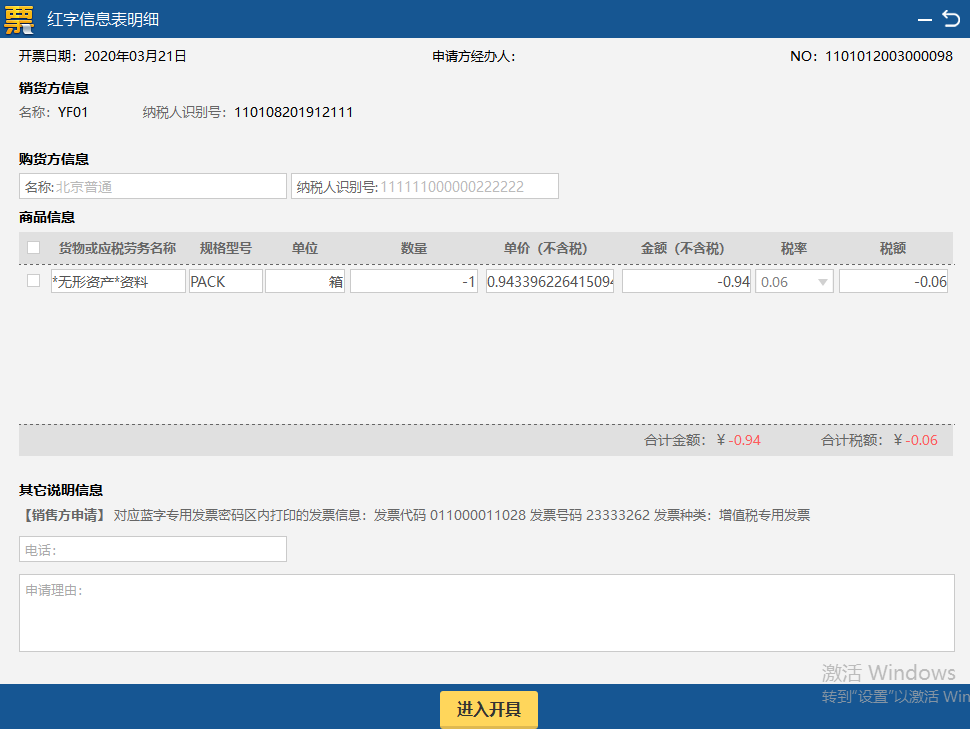Click the quantity field showing -1
Screen dimensions: 970x729
[414, 281]
